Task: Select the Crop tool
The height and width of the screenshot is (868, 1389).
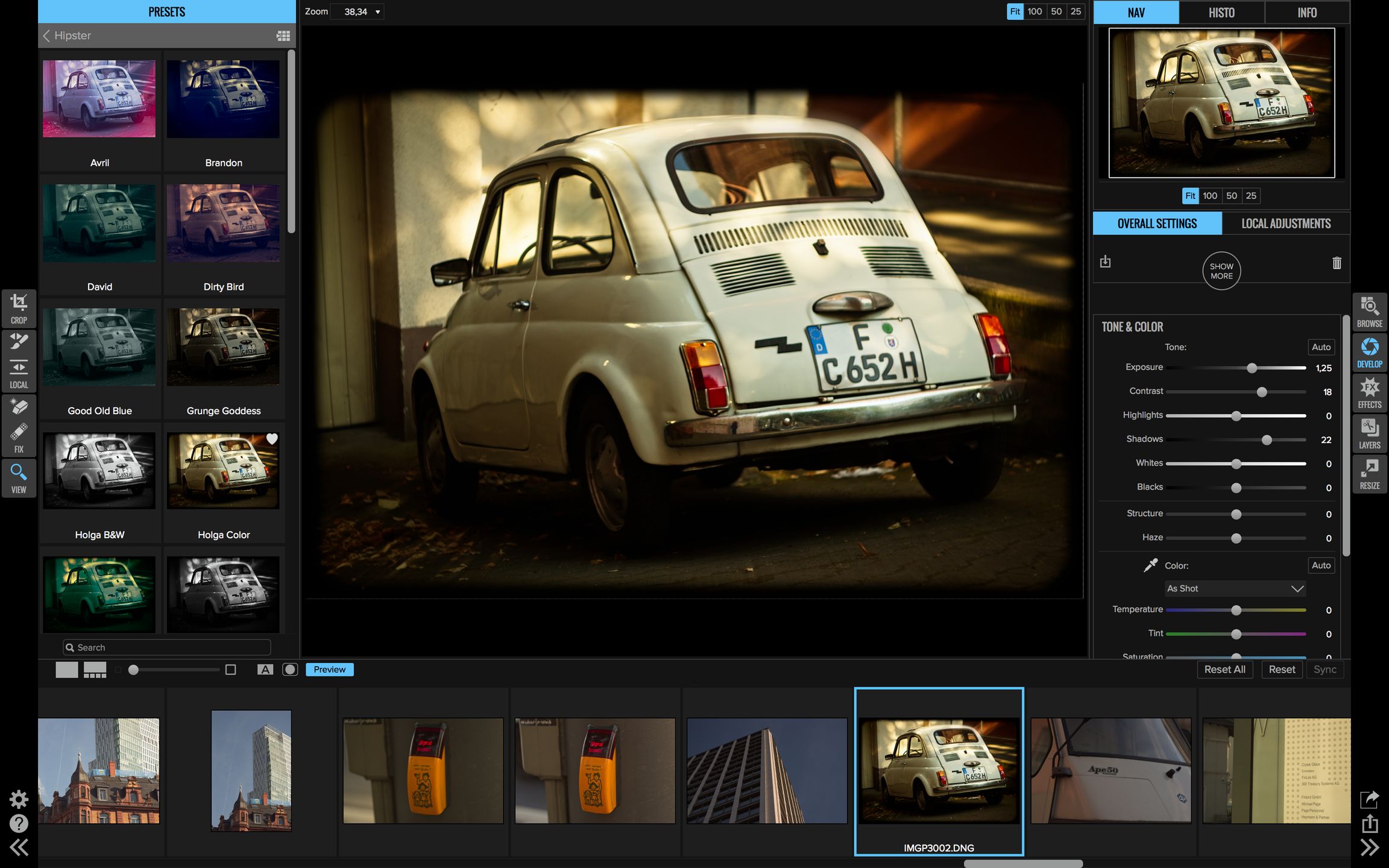Action: pos(19,308)
